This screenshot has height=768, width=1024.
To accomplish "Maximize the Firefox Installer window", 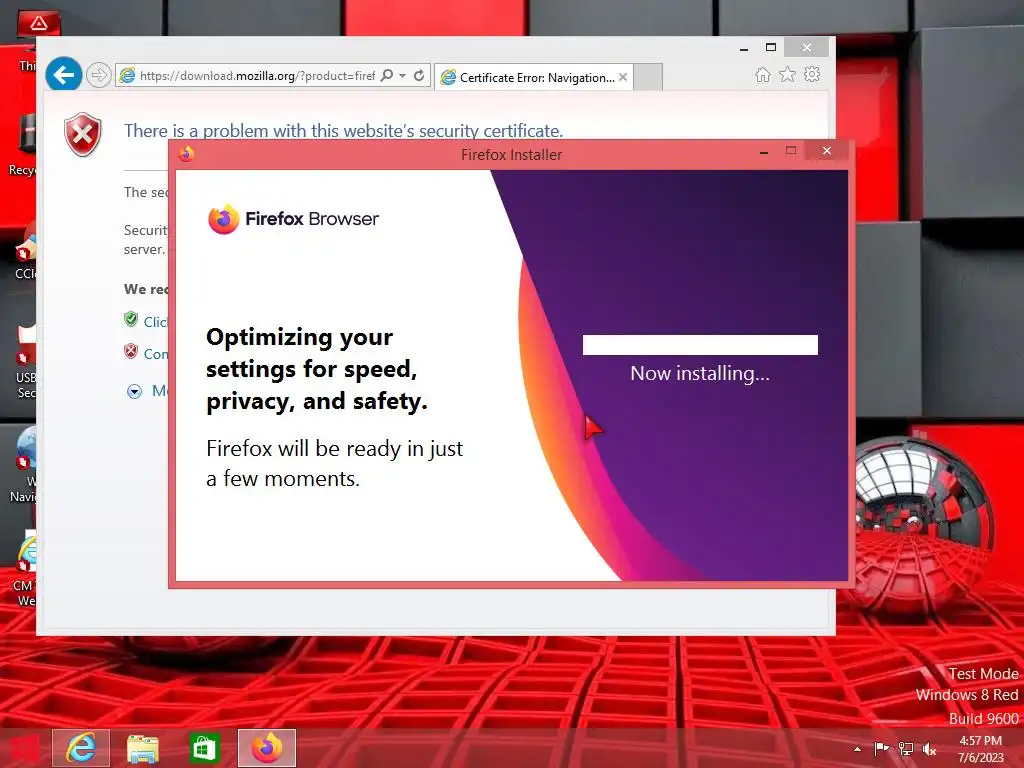I will (791, 151).
